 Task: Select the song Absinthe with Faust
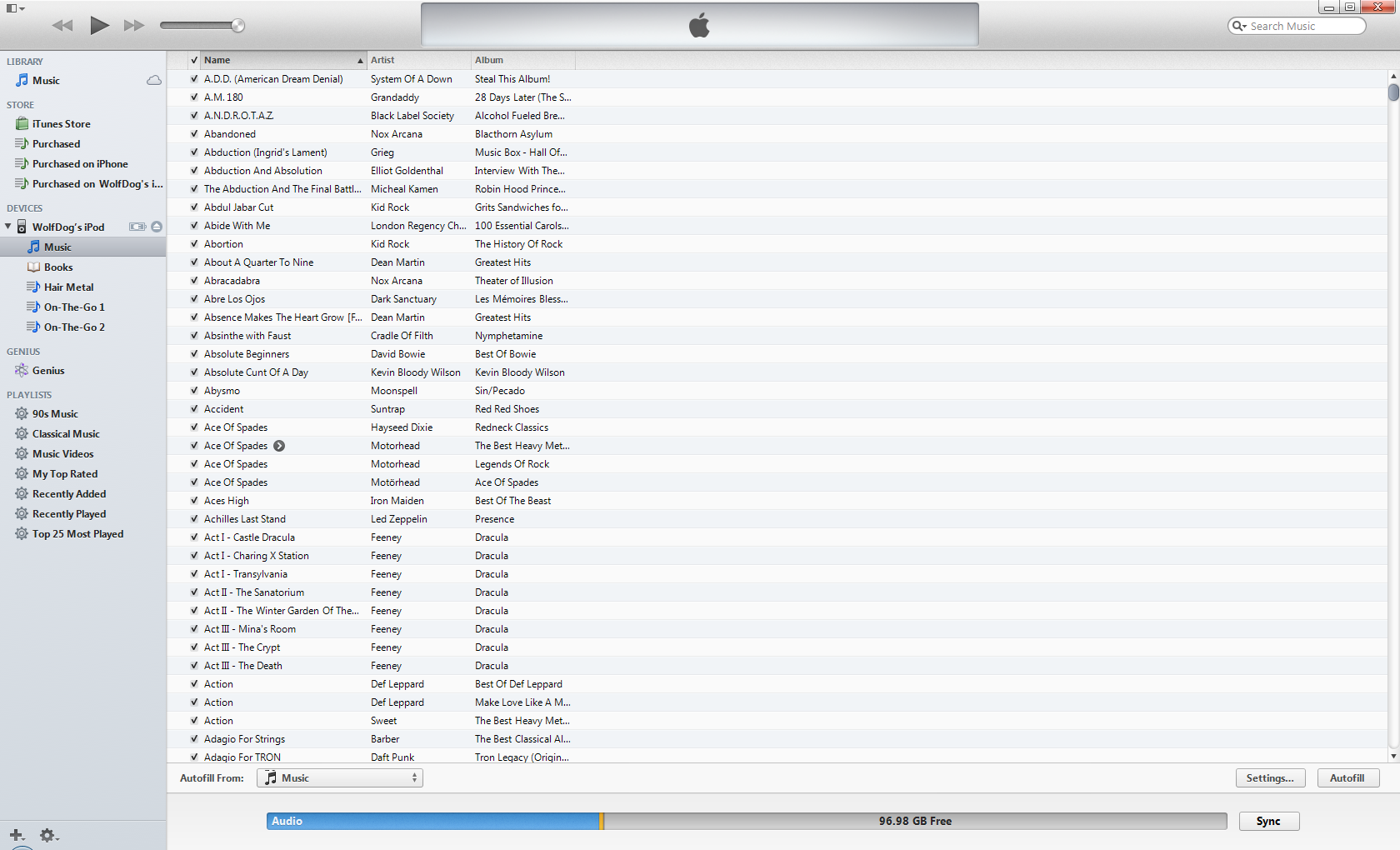[247, 336]
